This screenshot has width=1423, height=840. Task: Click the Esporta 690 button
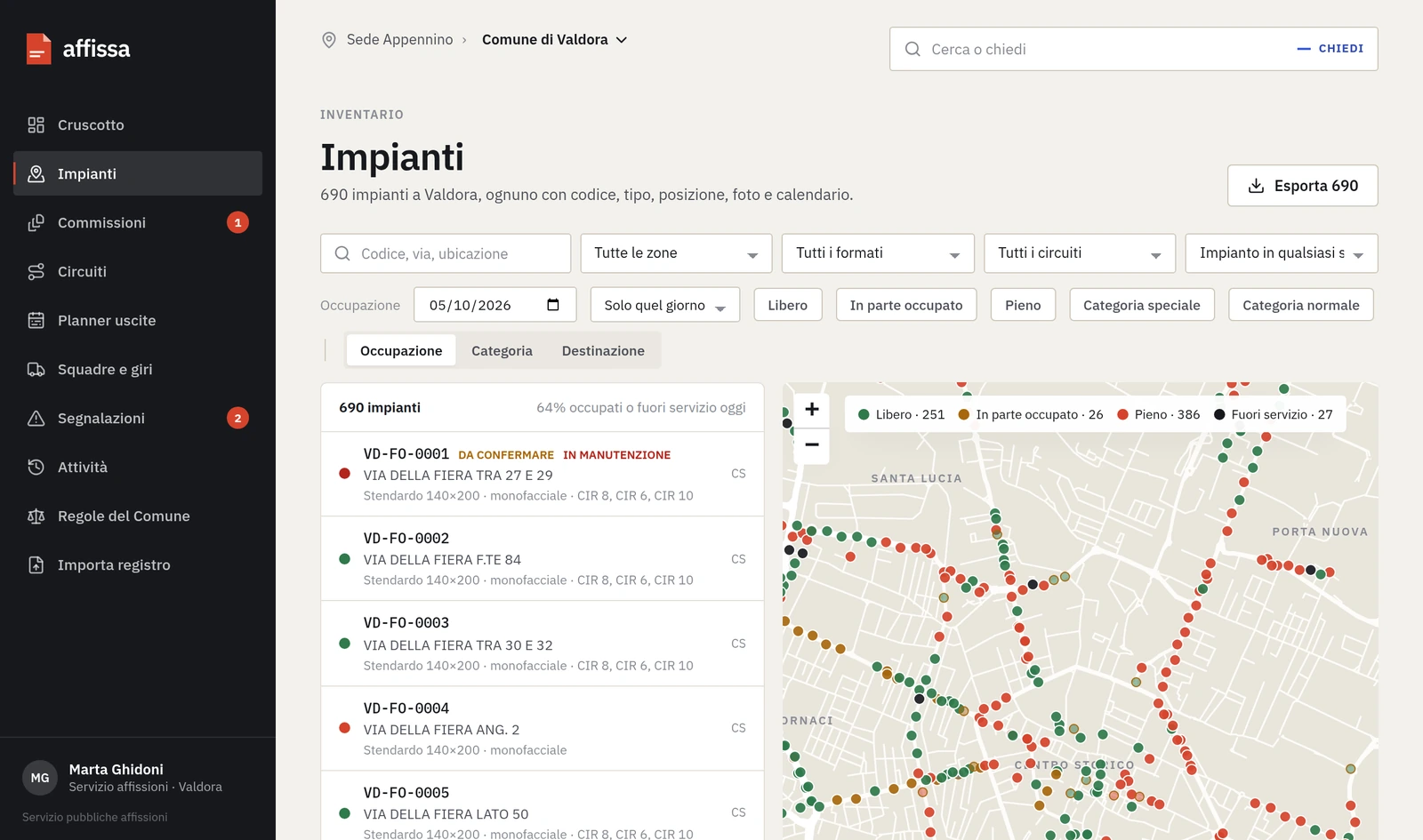(1303, 186)
